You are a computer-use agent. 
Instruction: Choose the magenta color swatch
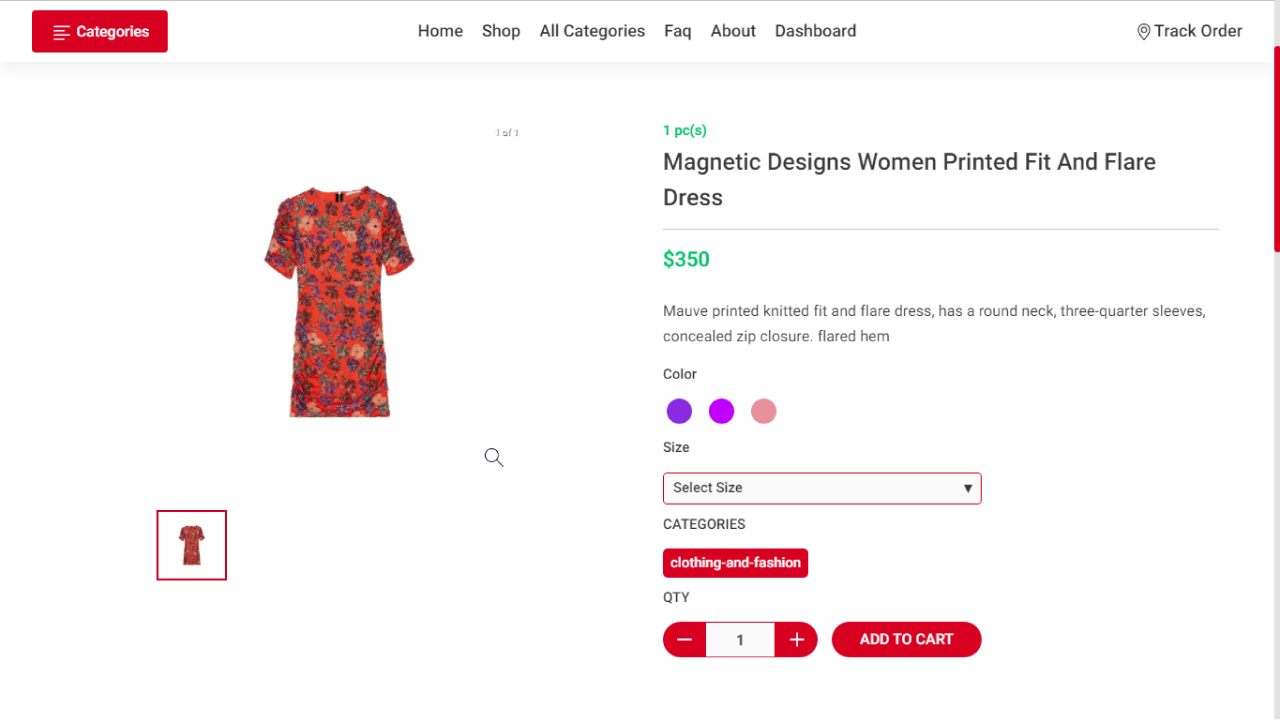point(721,411)
